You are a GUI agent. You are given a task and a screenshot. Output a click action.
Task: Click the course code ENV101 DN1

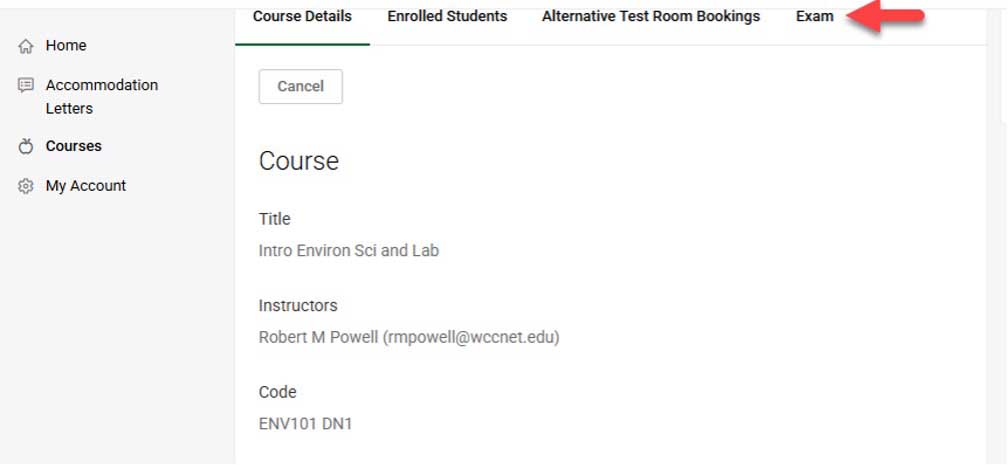[x=305, y=424]
